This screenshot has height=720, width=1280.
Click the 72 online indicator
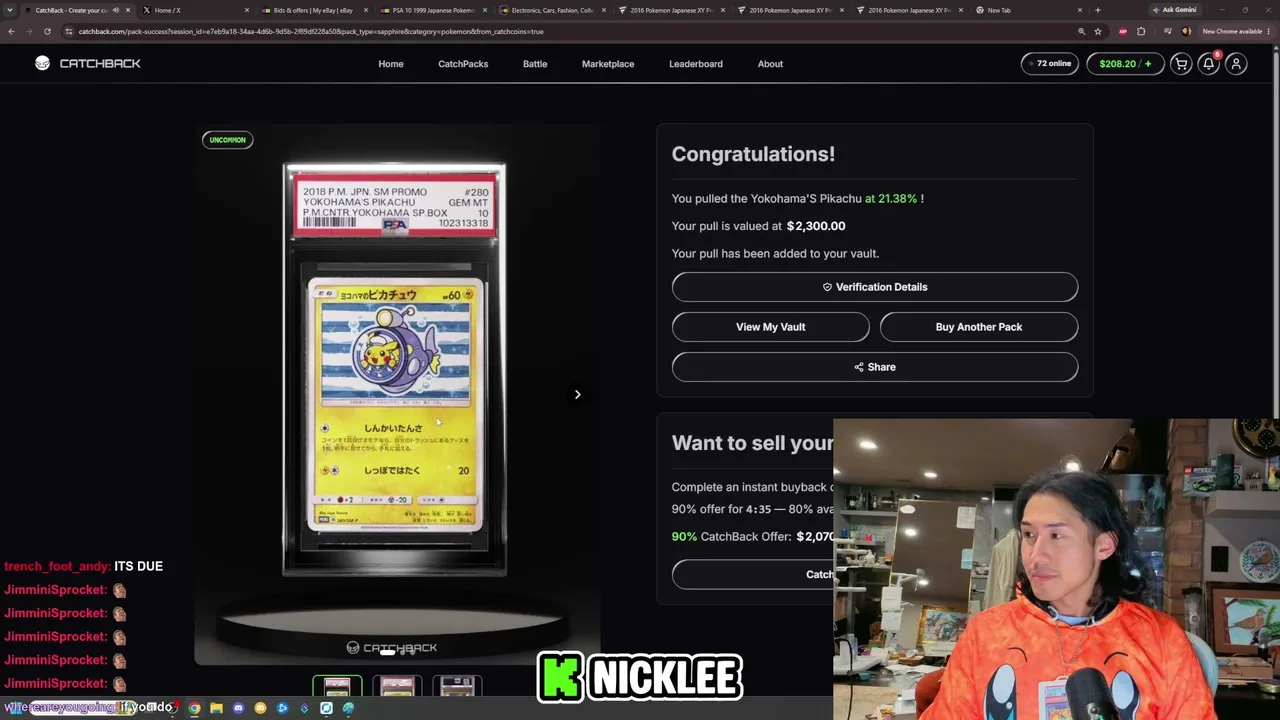coord(1051,64)
